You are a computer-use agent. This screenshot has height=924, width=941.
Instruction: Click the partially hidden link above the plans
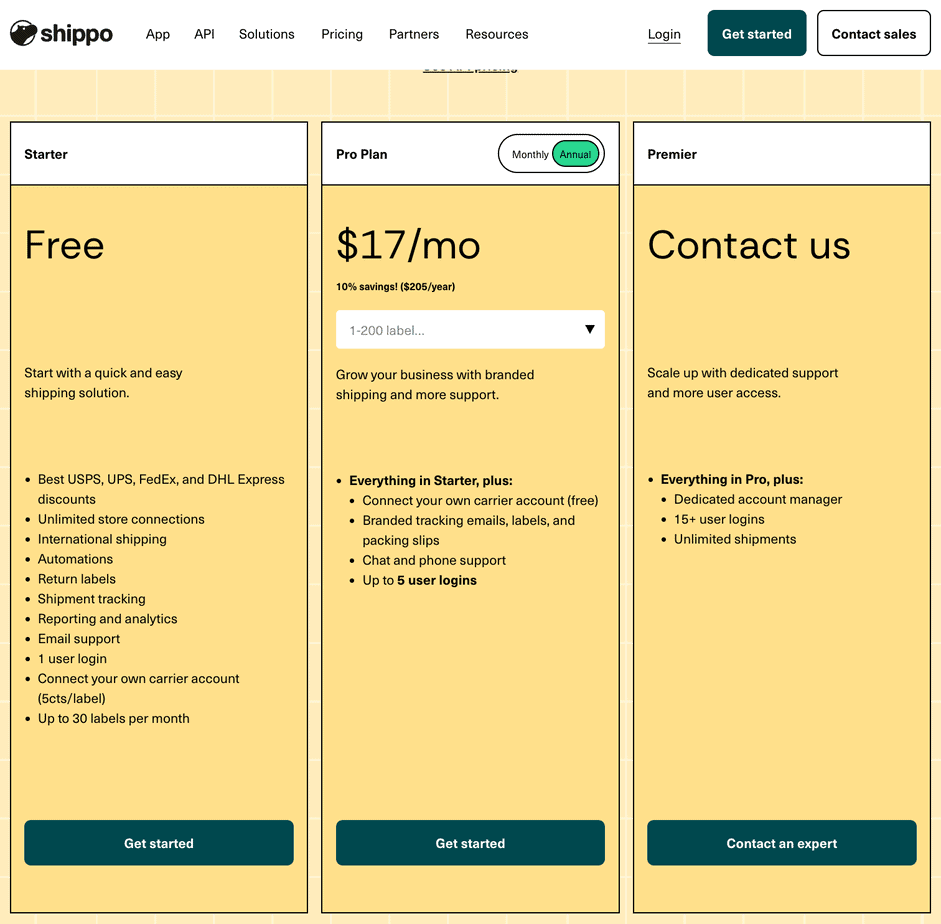(470, 68)
